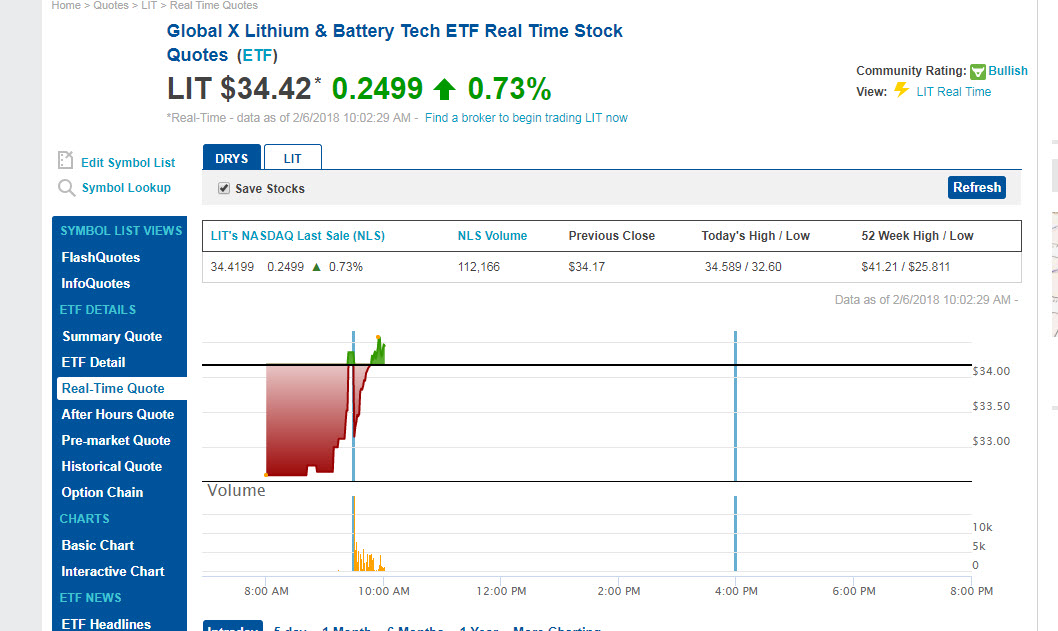The image size is (1058, 631).
Task: Open Option Chain page
Action: pos(102,493)
